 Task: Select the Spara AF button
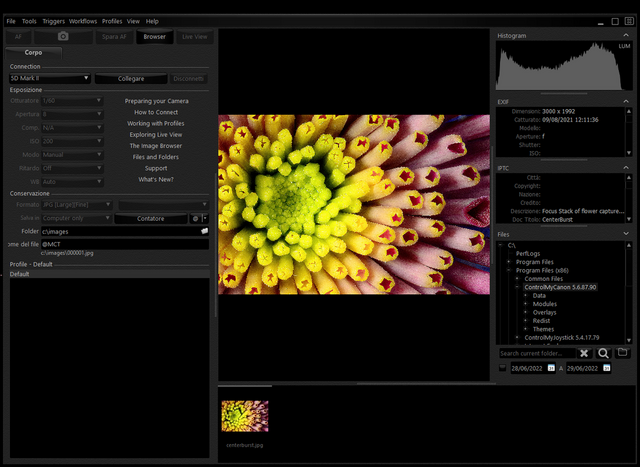pyautogui.click(x=114, y=37)
